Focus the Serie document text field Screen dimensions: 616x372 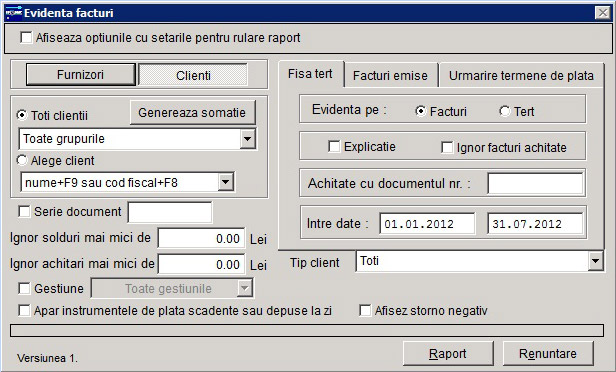[x=170, y=213]
